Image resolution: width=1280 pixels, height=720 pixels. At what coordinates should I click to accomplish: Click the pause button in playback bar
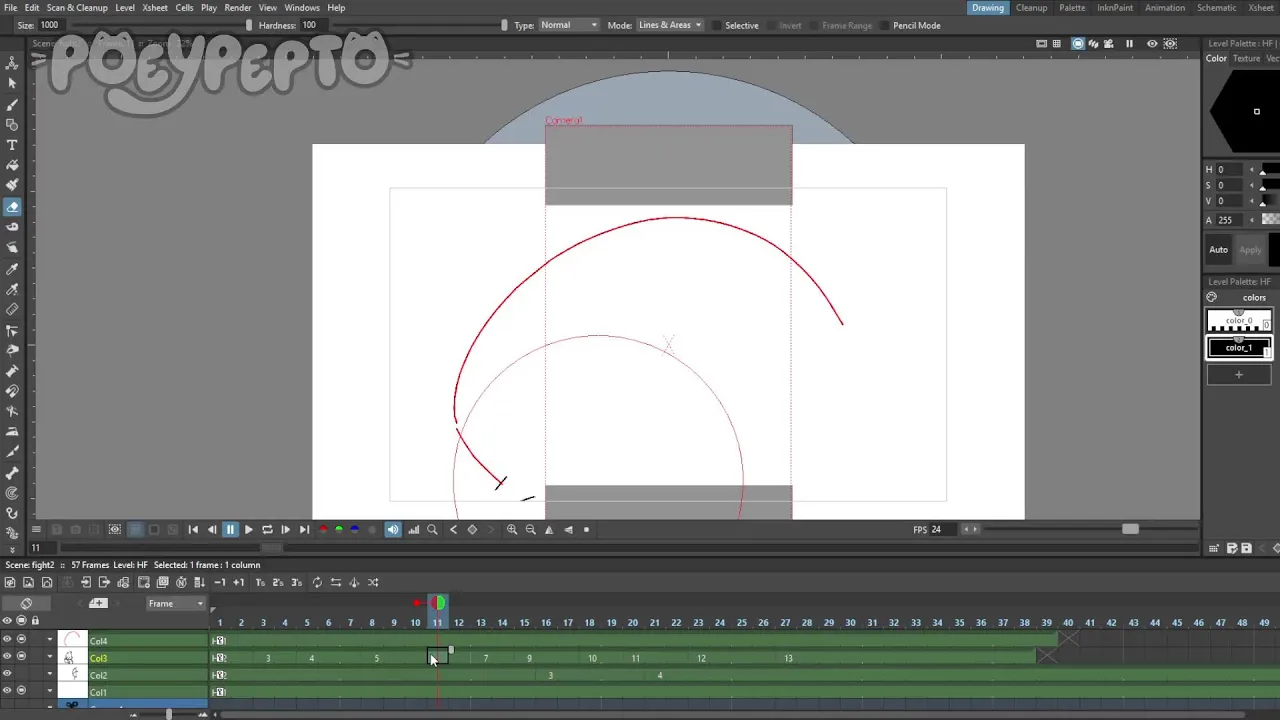[230, 530]
